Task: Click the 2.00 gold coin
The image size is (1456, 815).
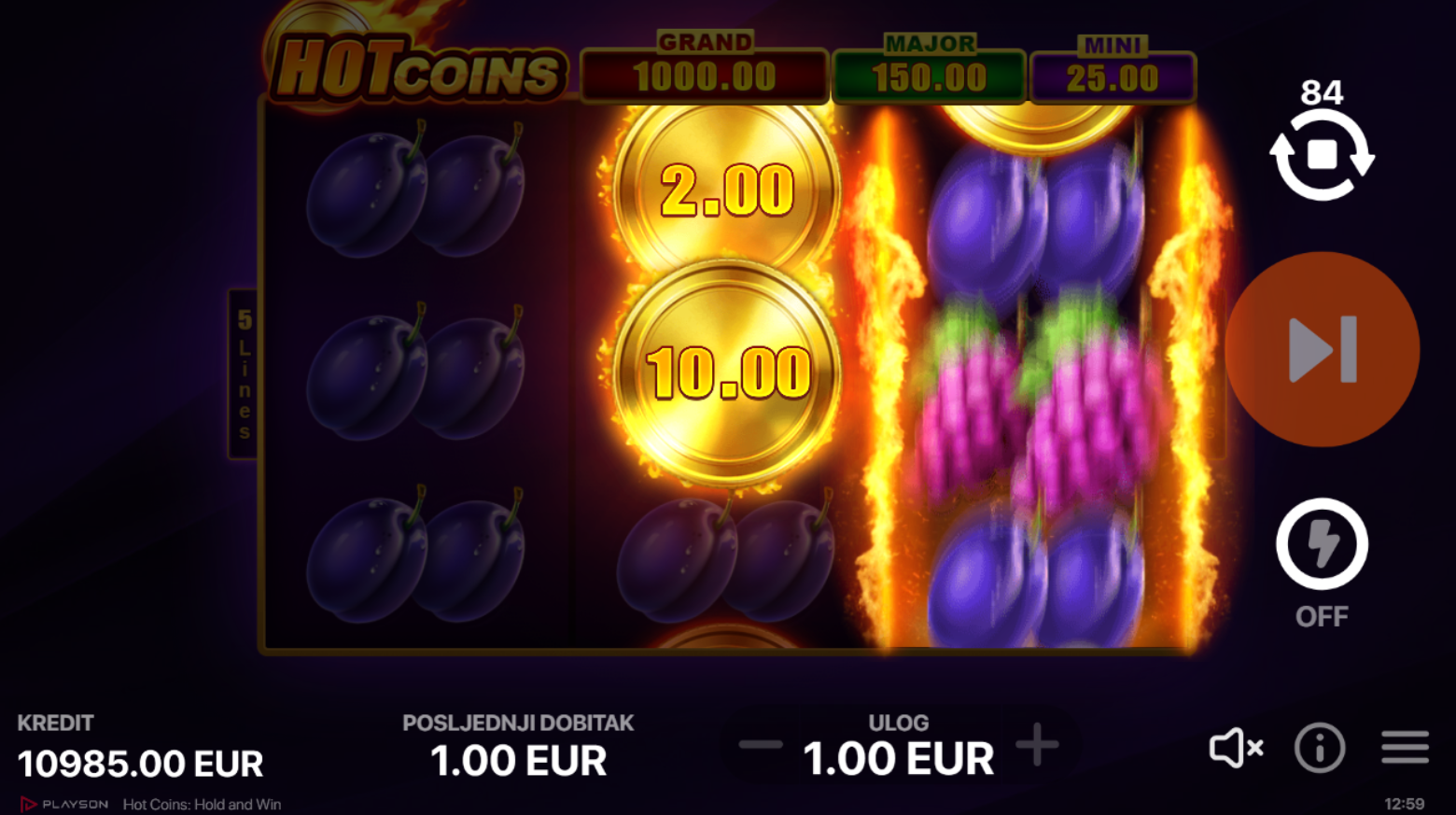Action: point(727,188)
